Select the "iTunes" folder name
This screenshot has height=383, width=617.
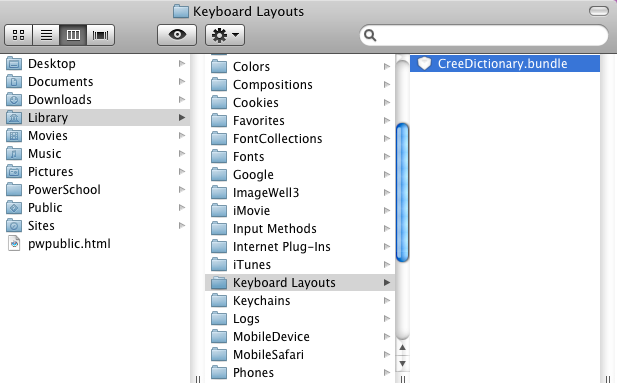(252, 265)
